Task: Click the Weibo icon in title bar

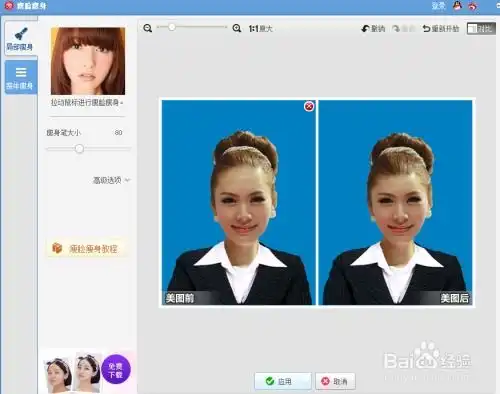Action: coord(472,6)
